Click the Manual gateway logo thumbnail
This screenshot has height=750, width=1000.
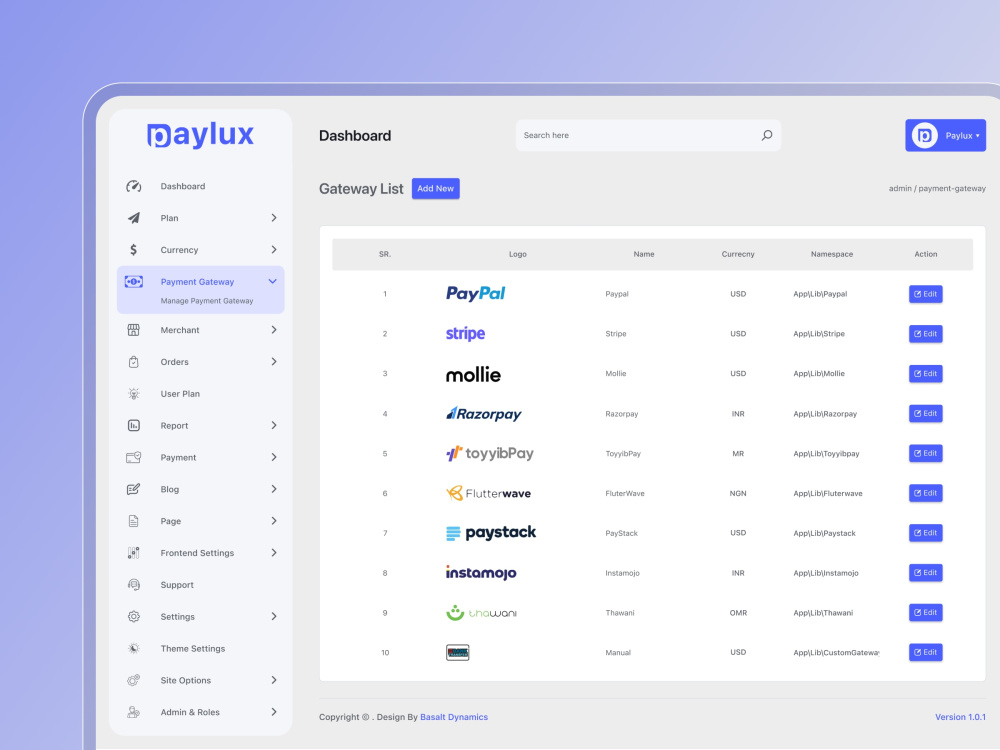tap(457, 652)
